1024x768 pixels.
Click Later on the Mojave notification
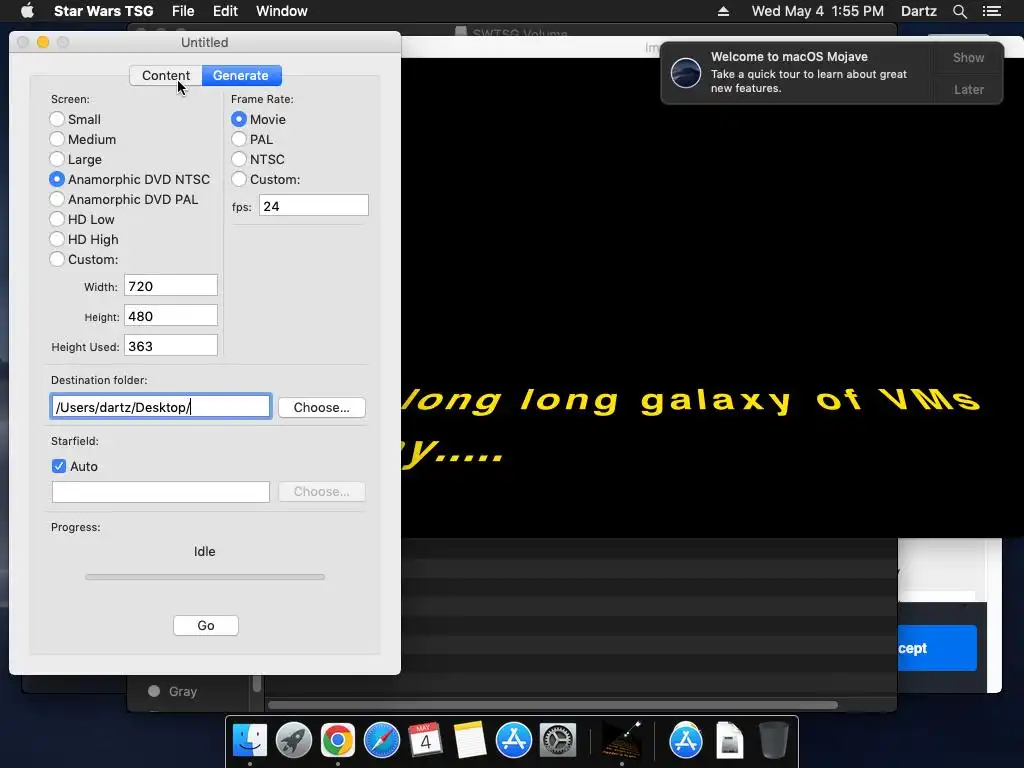pyautogui.click(x=968, y=89)
